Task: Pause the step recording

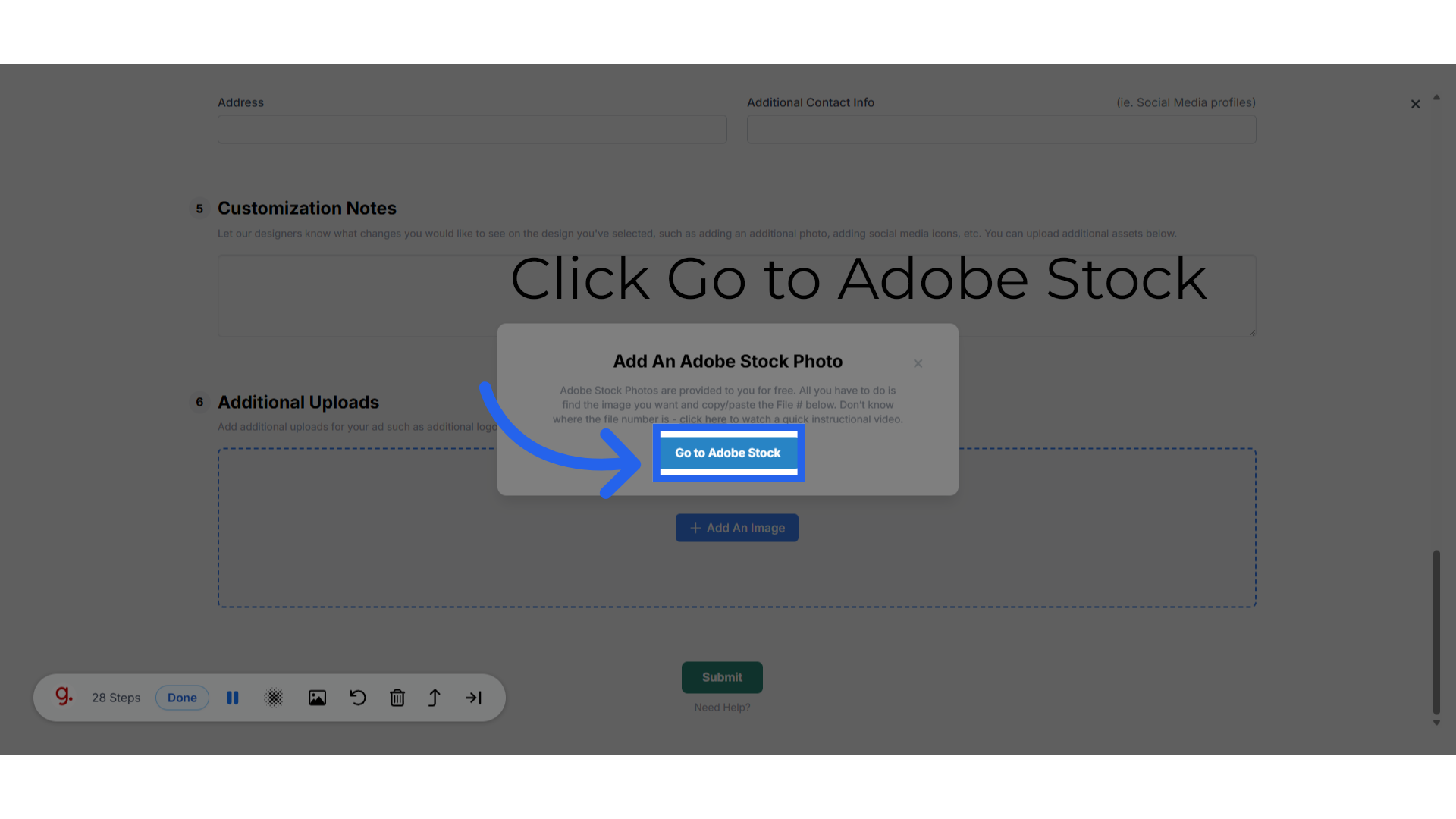Action: pyautogui.click(x=233, y=698)
